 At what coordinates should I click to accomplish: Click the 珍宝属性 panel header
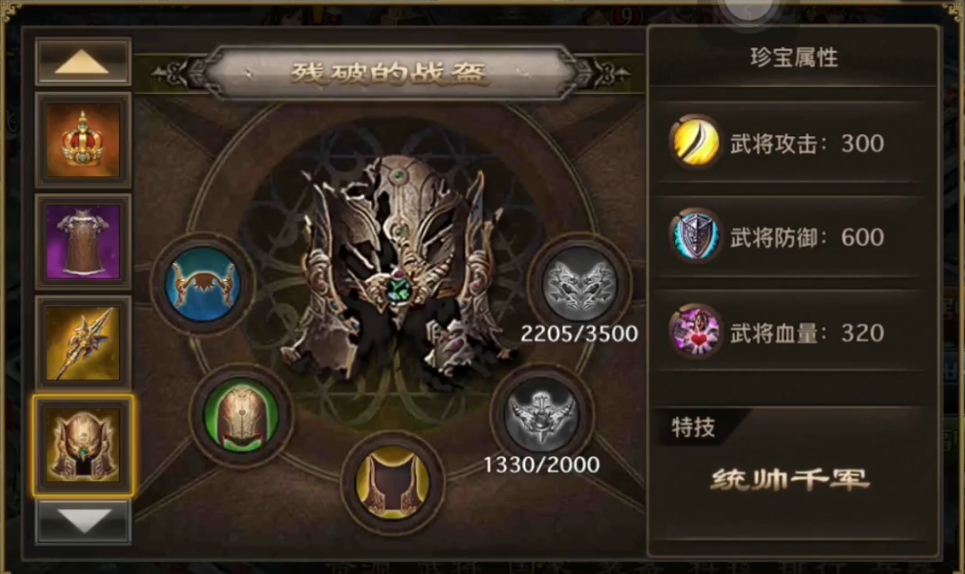click(x=794, y=58)
